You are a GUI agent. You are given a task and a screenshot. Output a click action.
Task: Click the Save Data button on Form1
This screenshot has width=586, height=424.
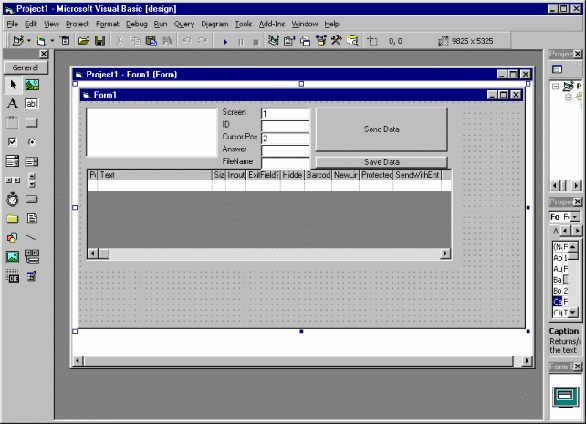pyautogui.click(x=382, y=162)
